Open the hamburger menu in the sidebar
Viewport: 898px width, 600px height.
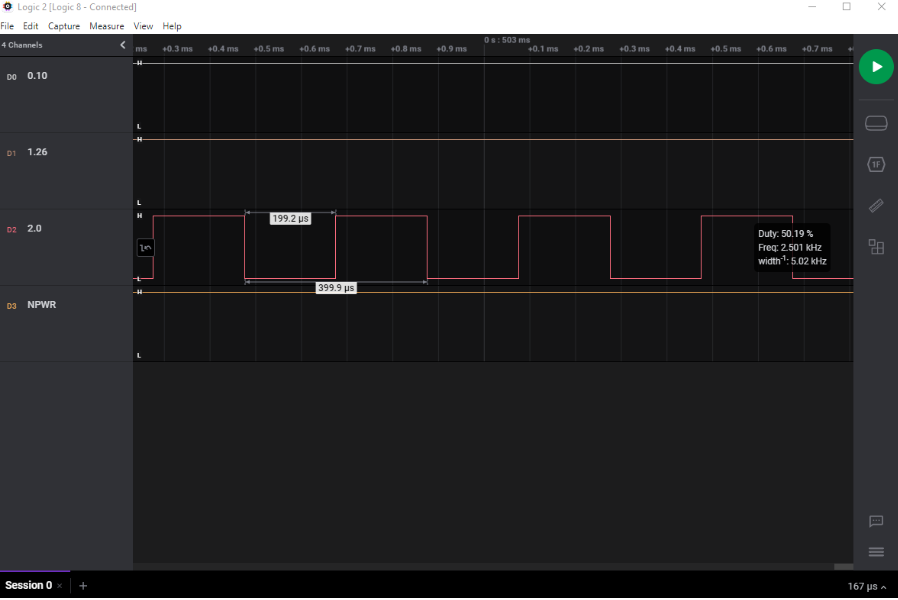[876, 552]
